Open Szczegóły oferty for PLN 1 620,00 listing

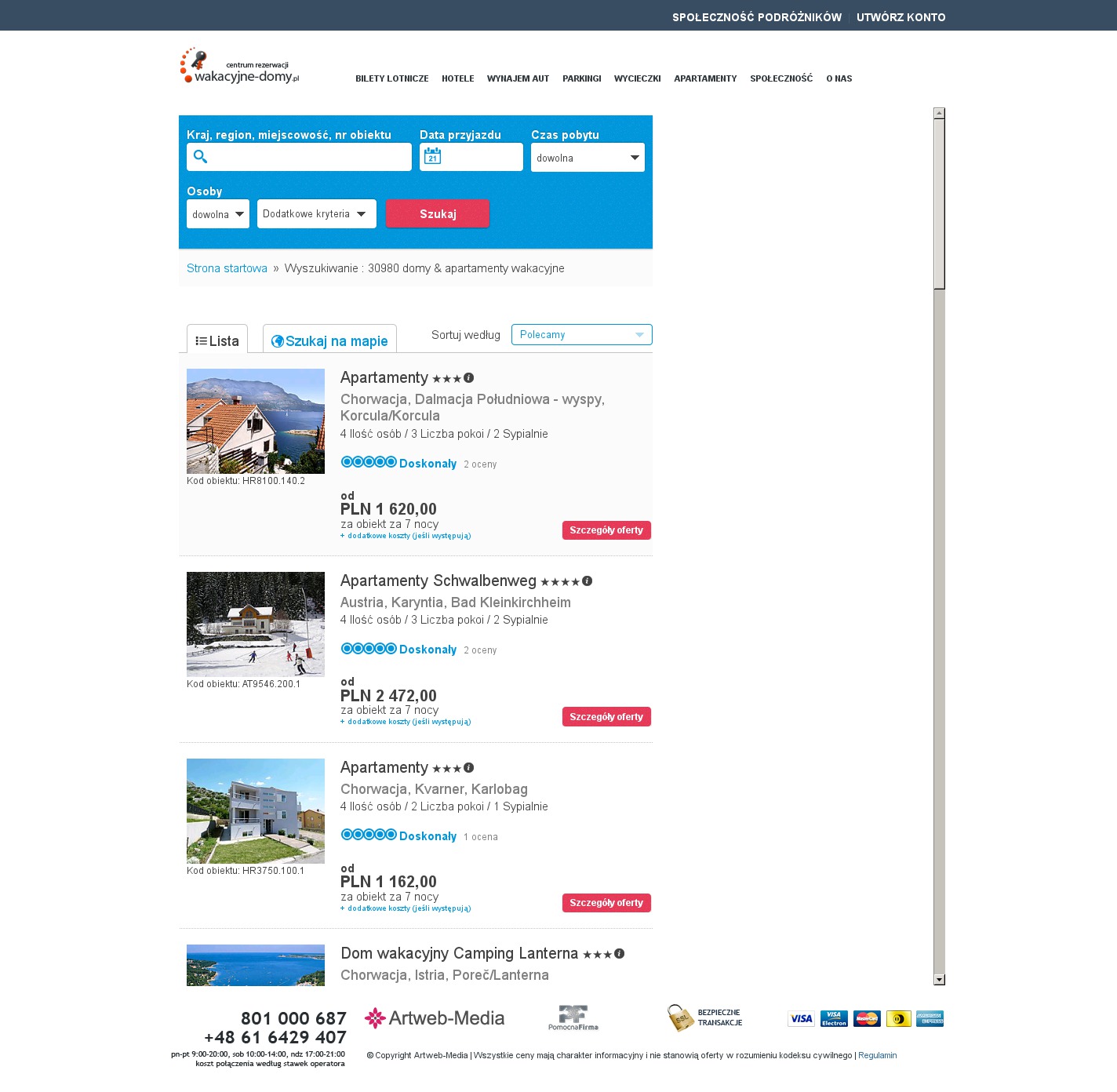(x=606, y=530)
